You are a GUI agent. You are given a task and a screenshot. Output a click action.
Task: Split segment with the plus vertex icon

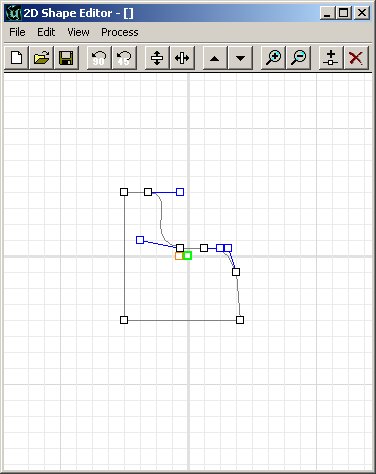pos(331,58)
